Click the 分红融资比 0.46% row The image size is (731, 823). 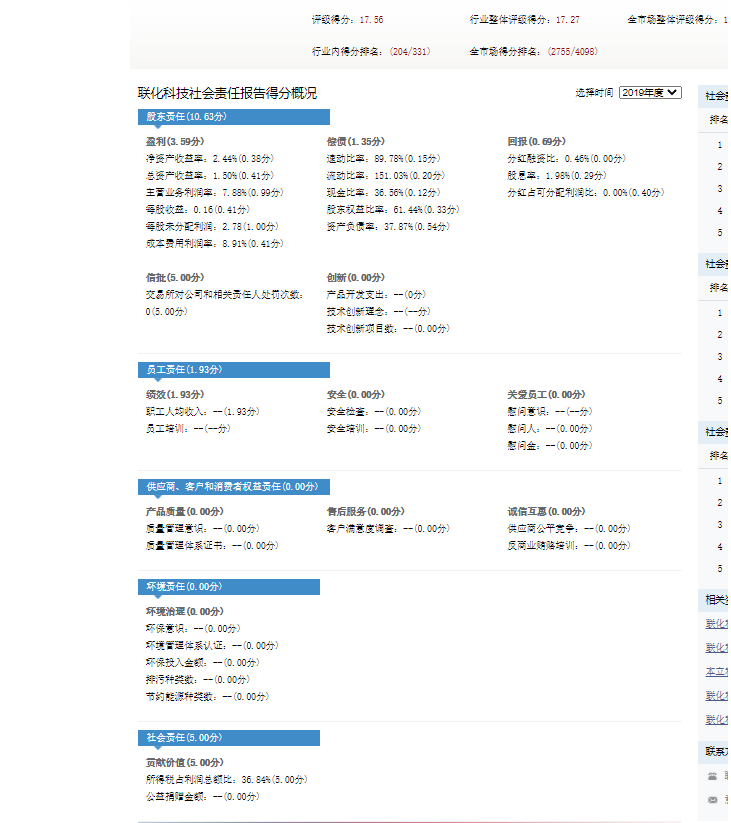pyautogui.click(x=567, y=159)
